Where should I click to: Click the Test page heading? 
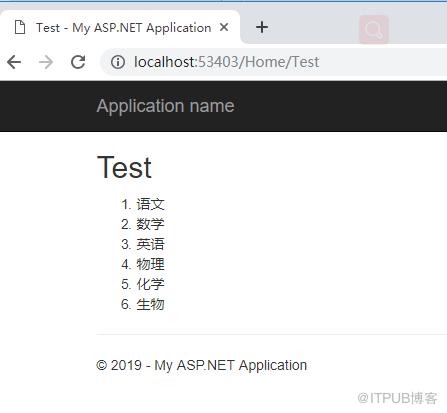pos(124,167)
